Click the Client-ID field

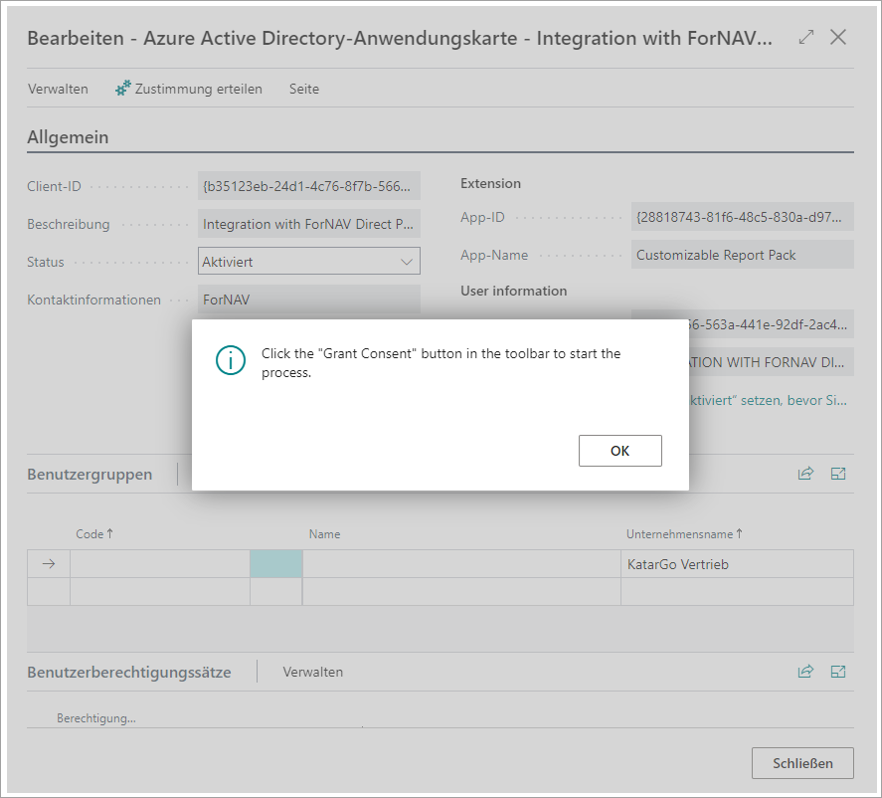pos(309,186)
